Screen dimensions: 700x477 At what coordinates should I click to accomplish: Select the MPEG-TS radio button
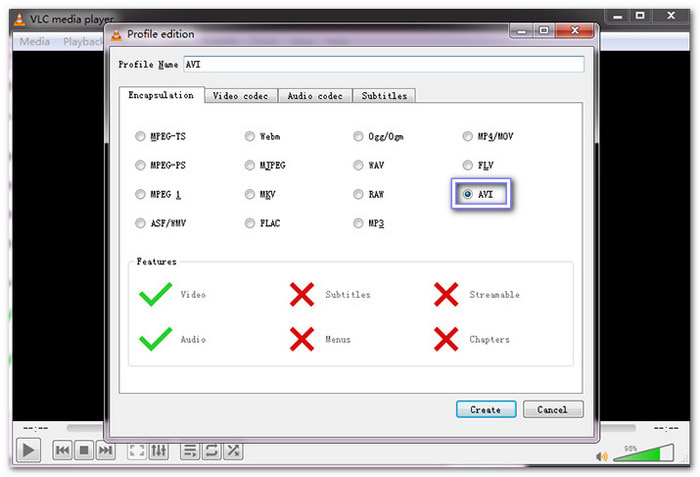(x=140, y=137)
